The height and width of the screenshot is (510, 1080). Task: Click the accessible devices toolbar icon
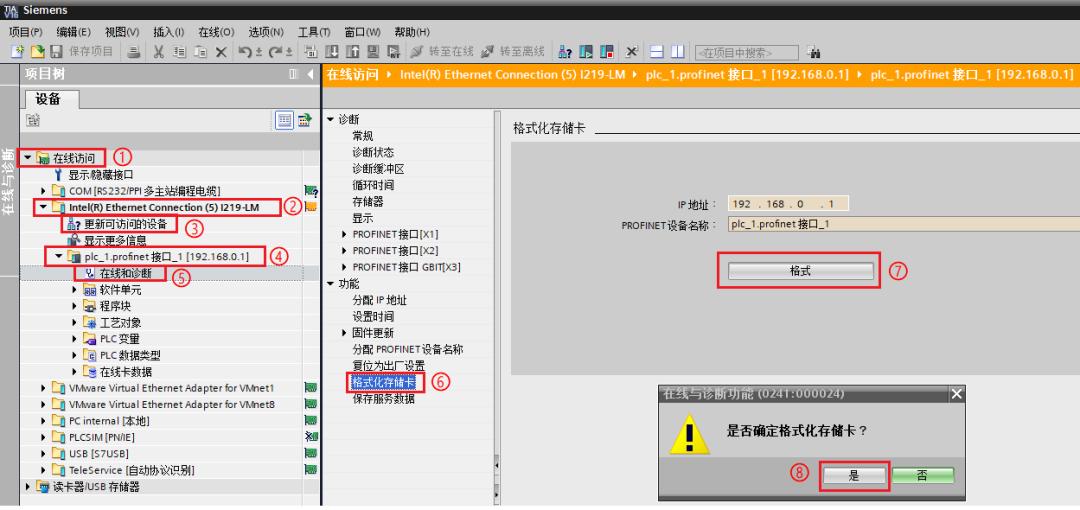(564, 52)
